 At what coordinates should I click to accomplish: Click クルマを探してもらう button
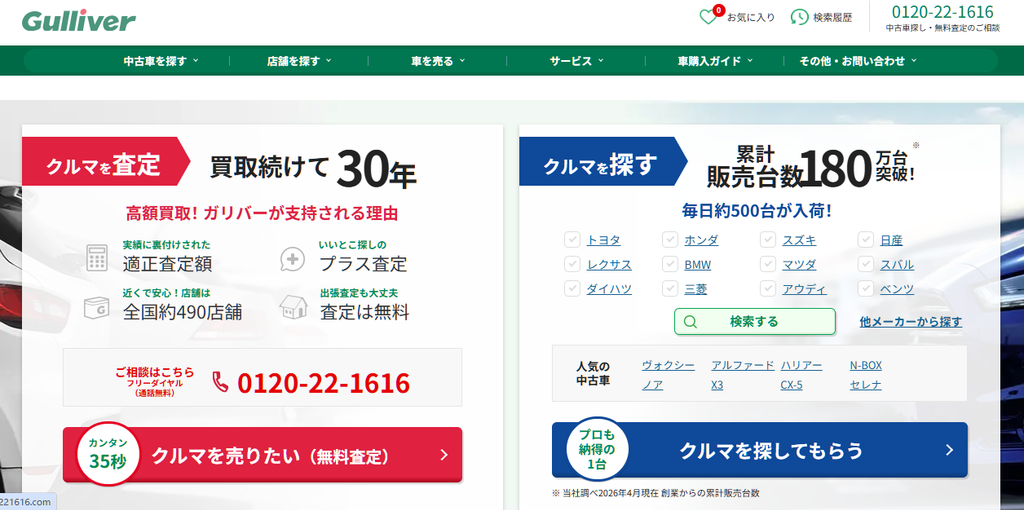(760, 450)
